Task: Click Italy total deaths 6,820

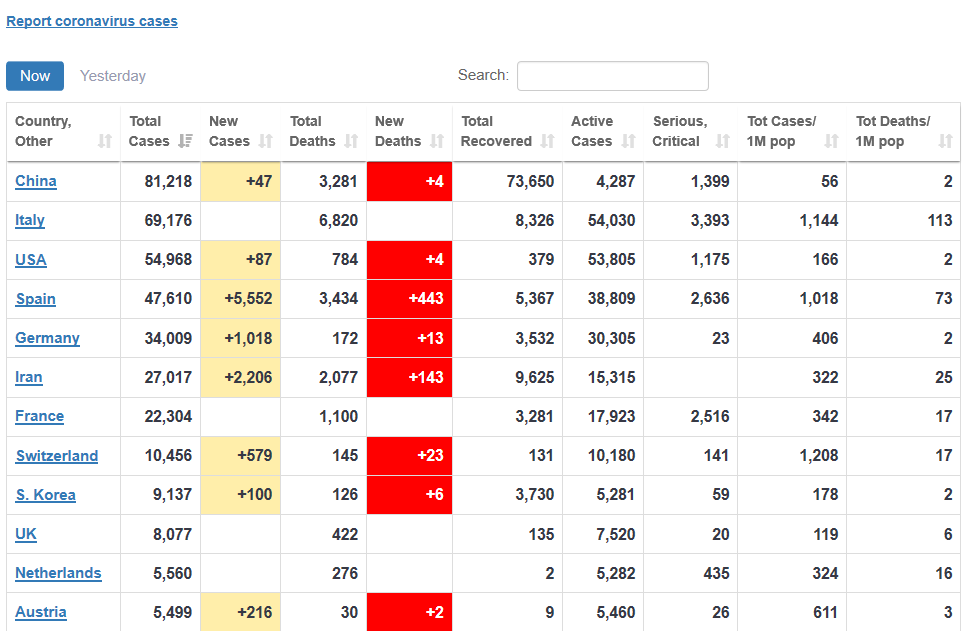Action: point(338,220)
